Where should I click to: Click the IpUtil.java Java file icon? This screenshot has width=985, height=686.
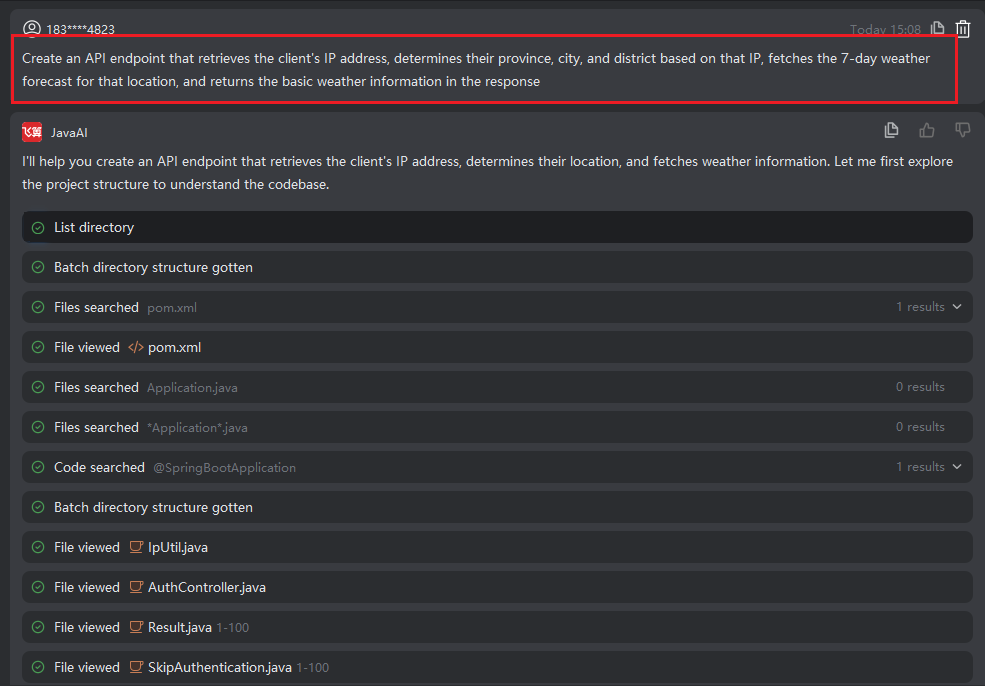pyautogui.click(x=136, y=547)
